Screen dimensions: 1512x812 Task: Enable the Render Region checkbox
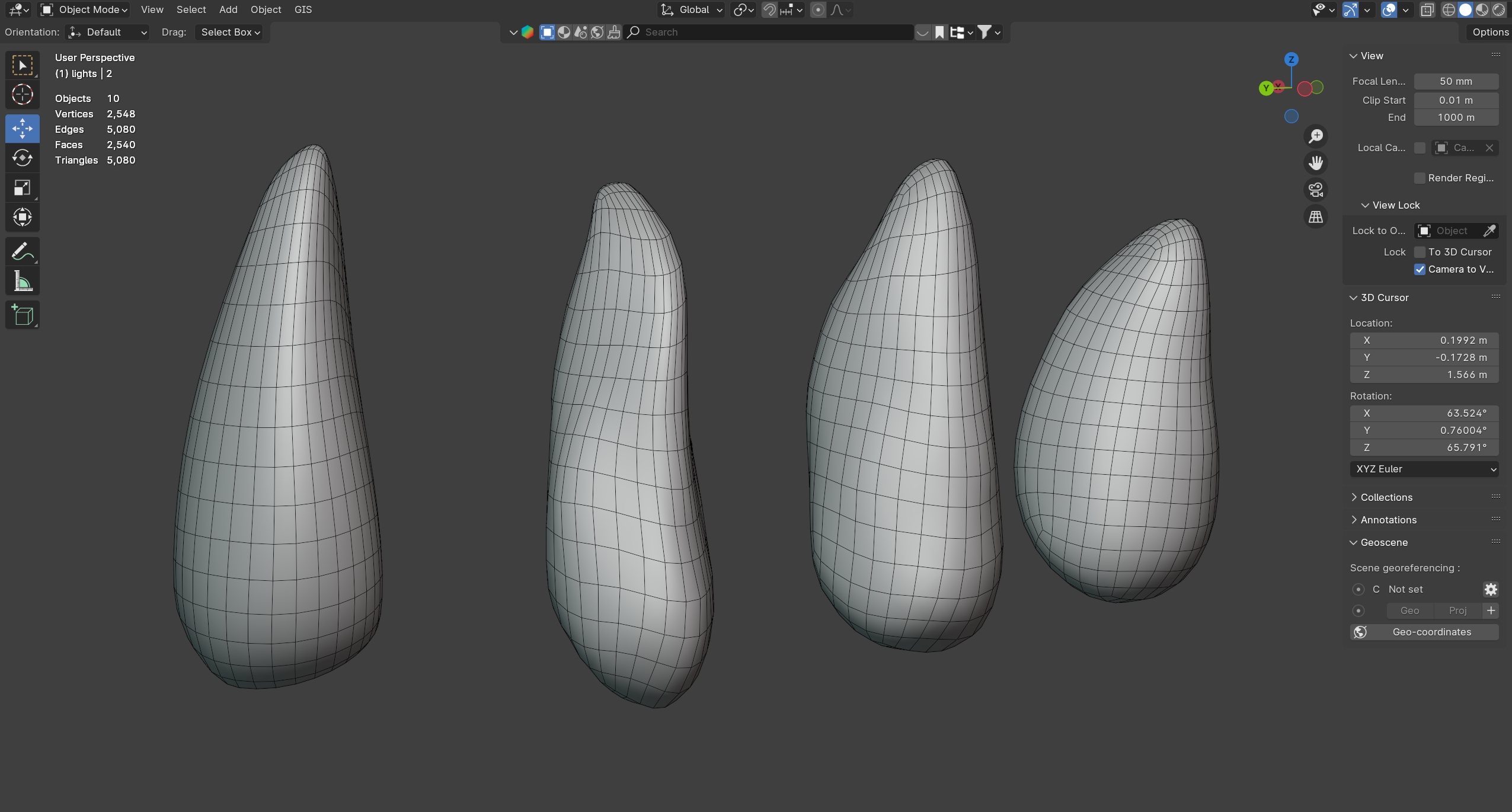tap(1420, 178)
